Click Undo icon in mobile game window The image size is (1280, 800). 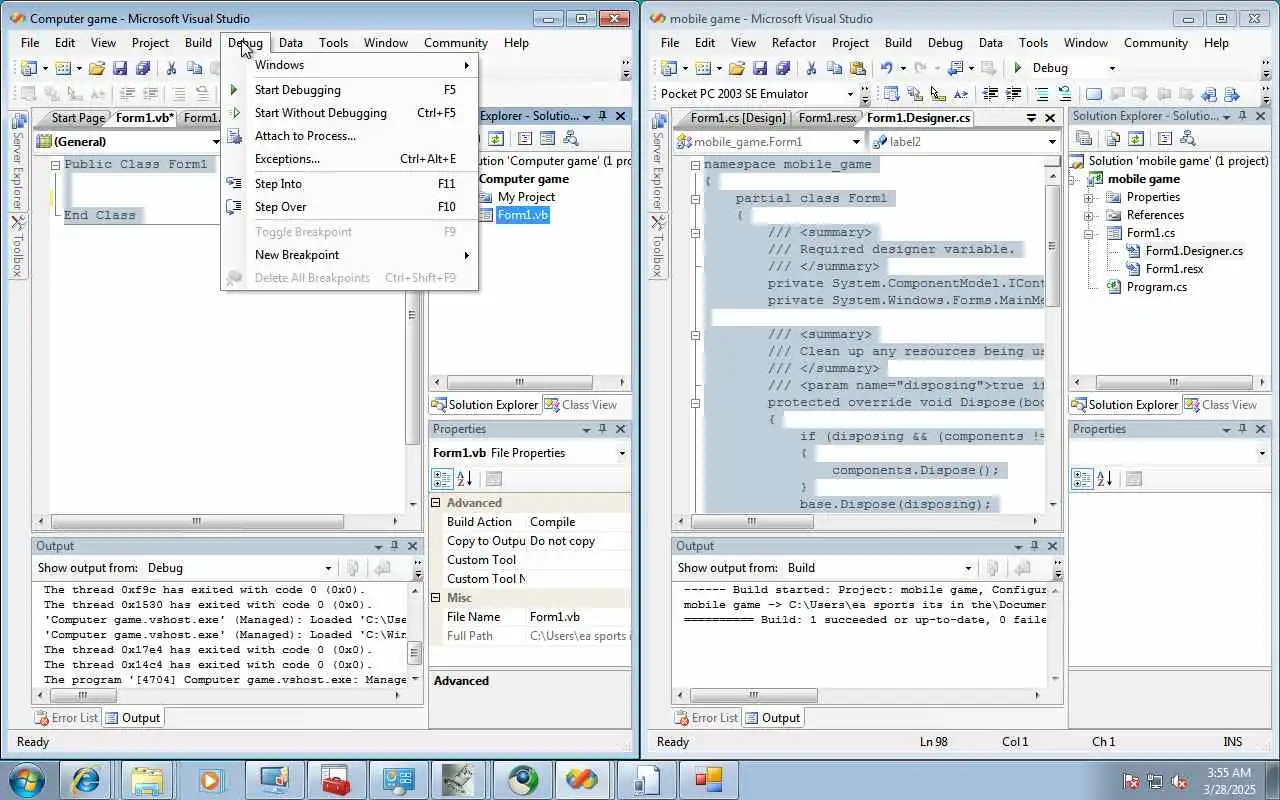pos(886,68)
